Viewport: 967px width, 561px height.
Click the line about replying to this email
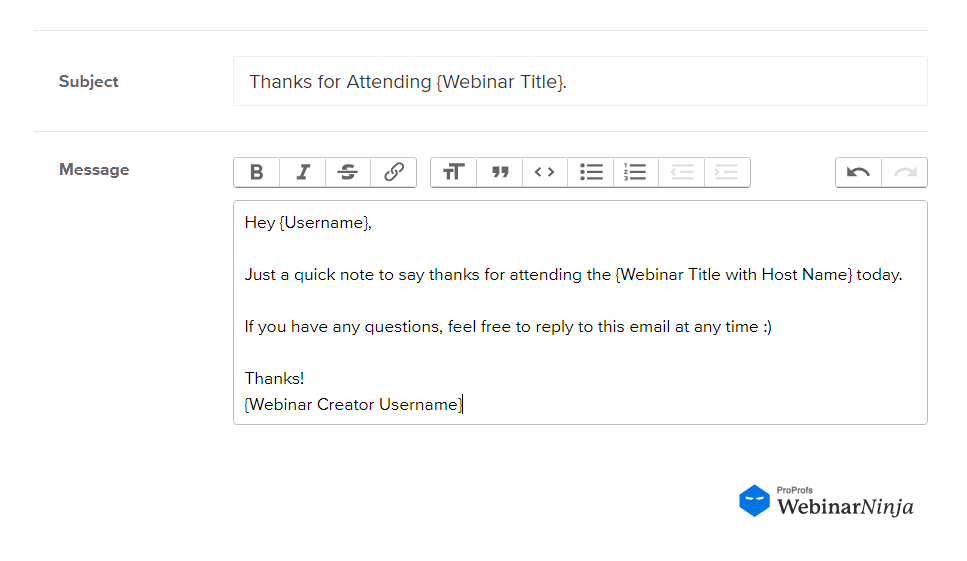pos(508,327)
